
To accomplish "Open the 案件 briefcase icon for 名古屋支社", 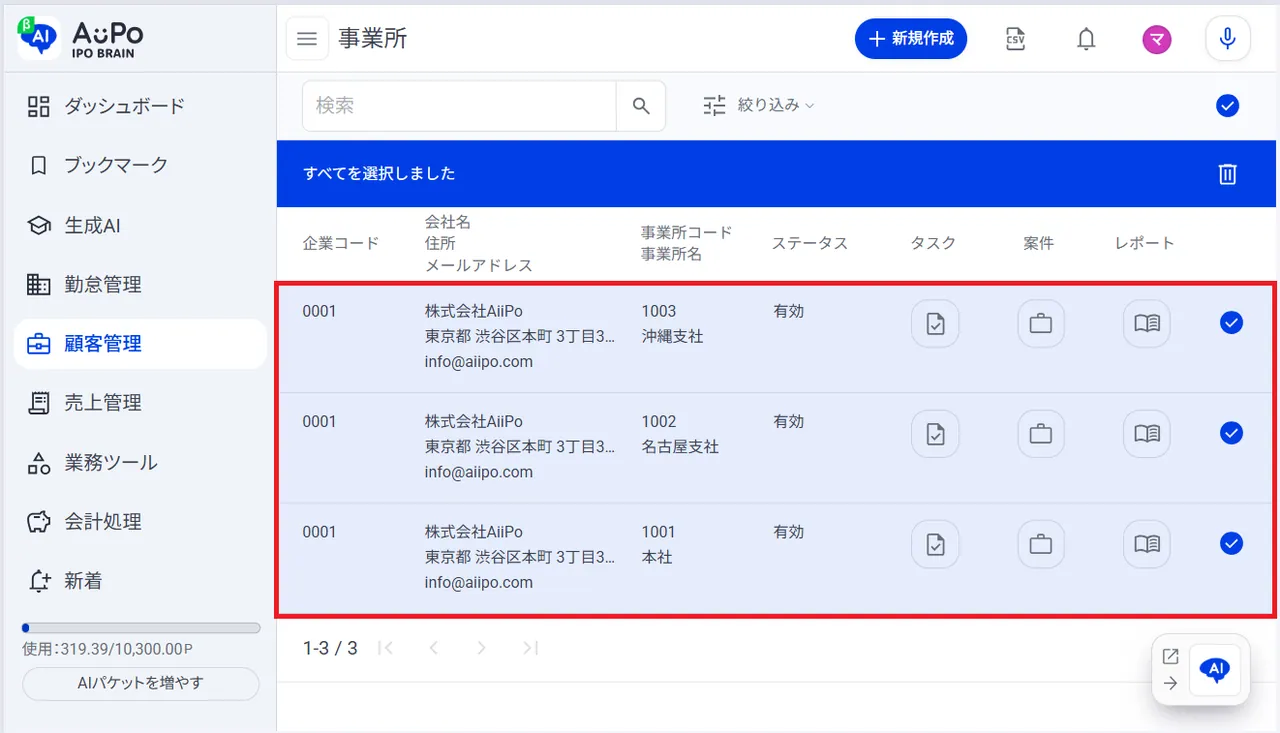I will point(1041,434).
